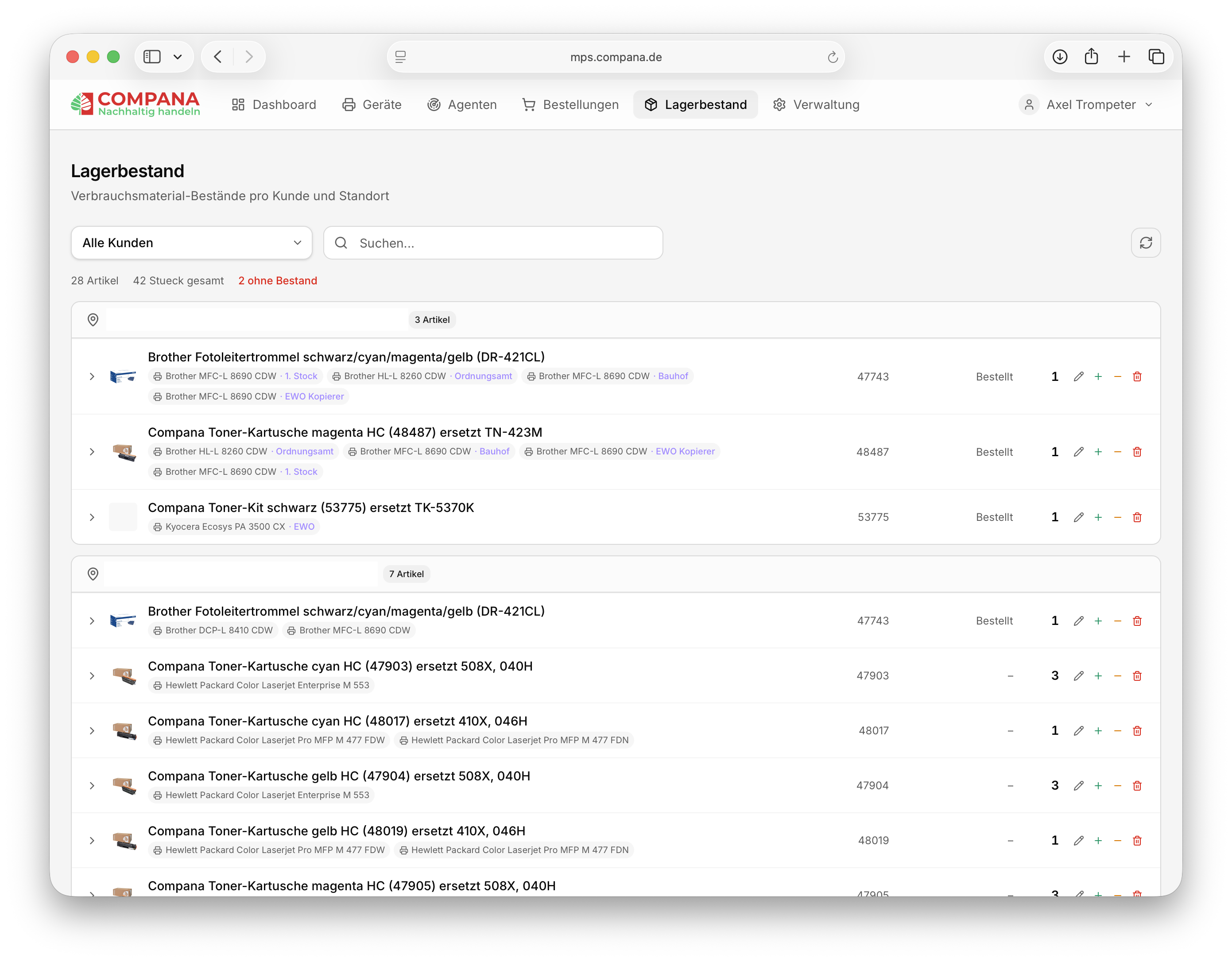
Task: Increase DR-421CL stock in the 7 Artikel group
Action: pos(1098,621)
